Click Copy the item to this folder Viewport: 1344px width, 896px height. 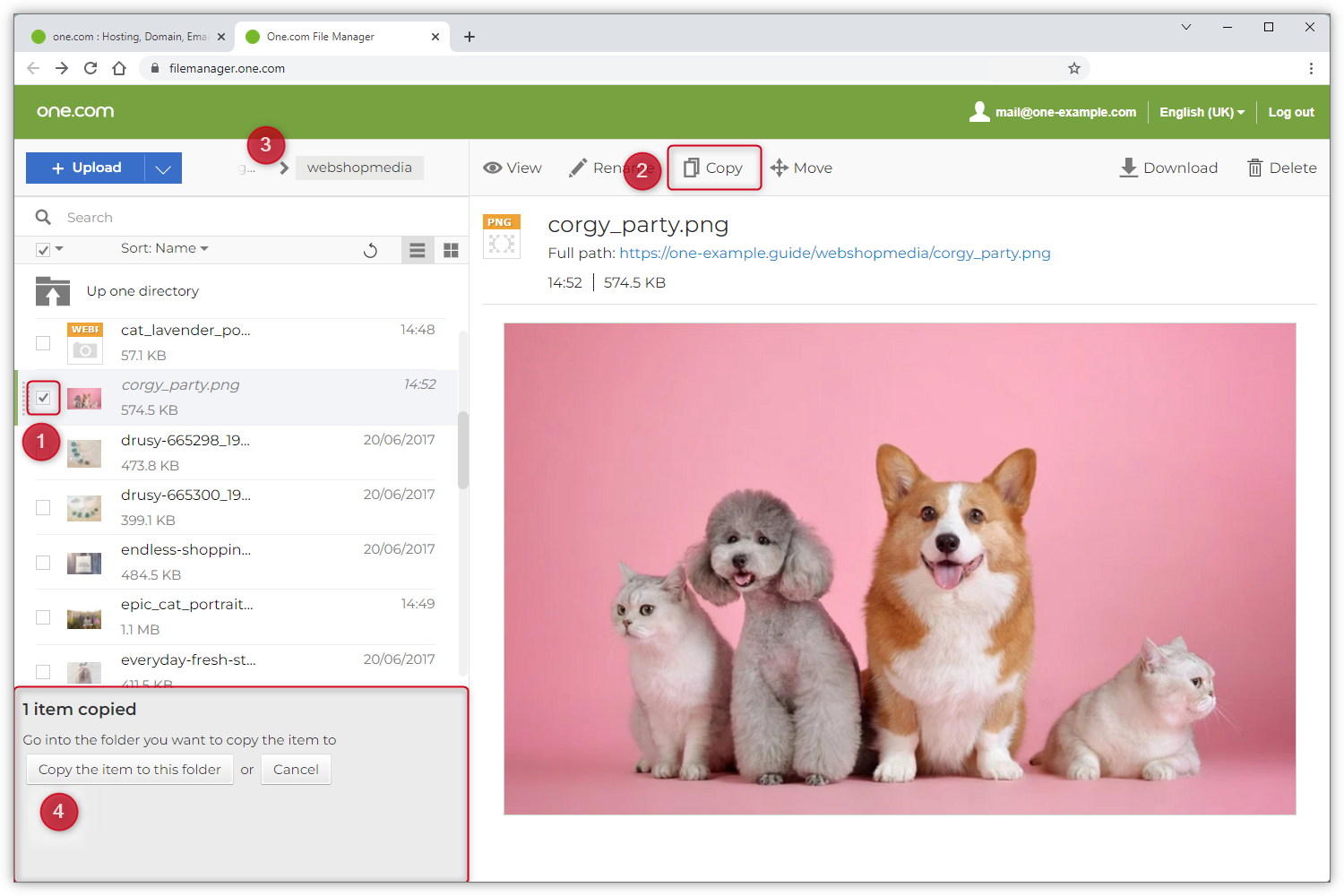tap(129, 770)
